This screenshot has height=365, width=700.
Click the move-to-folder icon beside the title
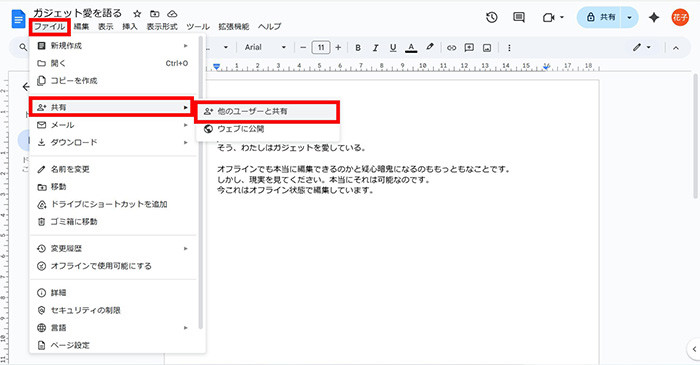[x=154, y=14]
